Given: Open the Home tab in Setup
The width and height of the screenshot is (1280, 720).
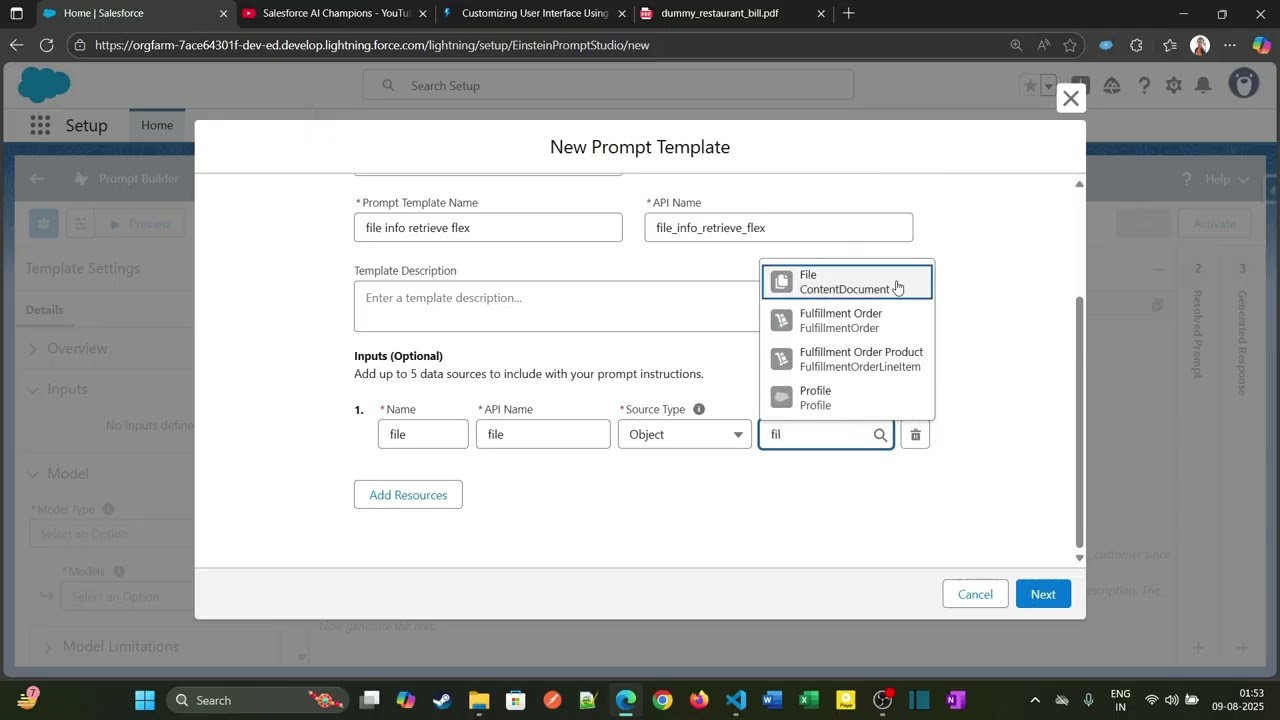Looking at the screenshot, I should [157, 125].
